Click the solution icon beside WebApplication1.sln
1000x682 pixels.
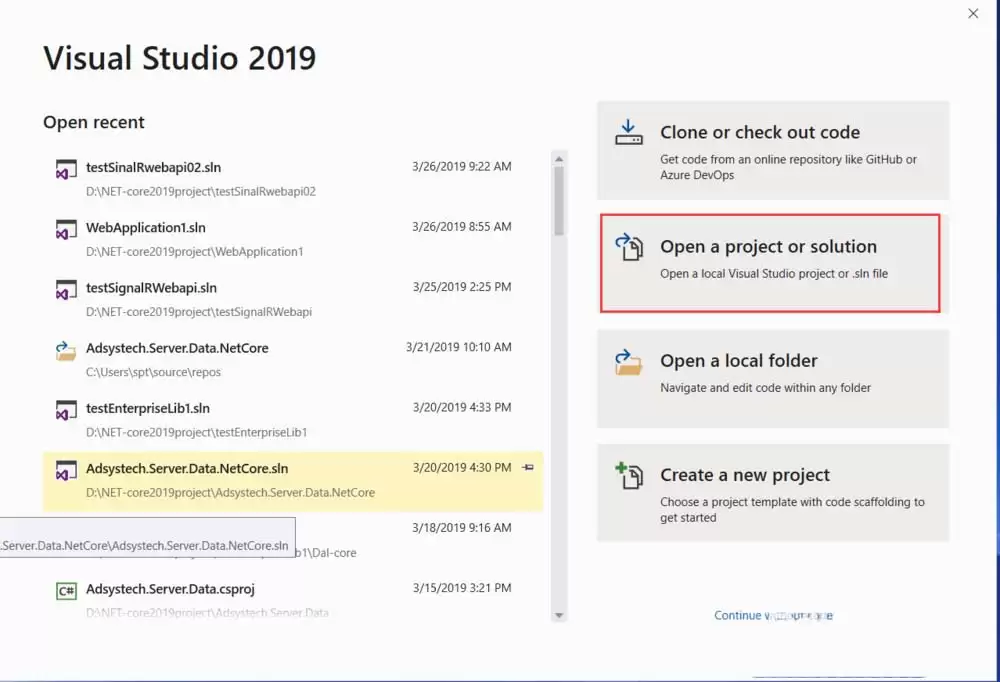(x=66, y=229)
